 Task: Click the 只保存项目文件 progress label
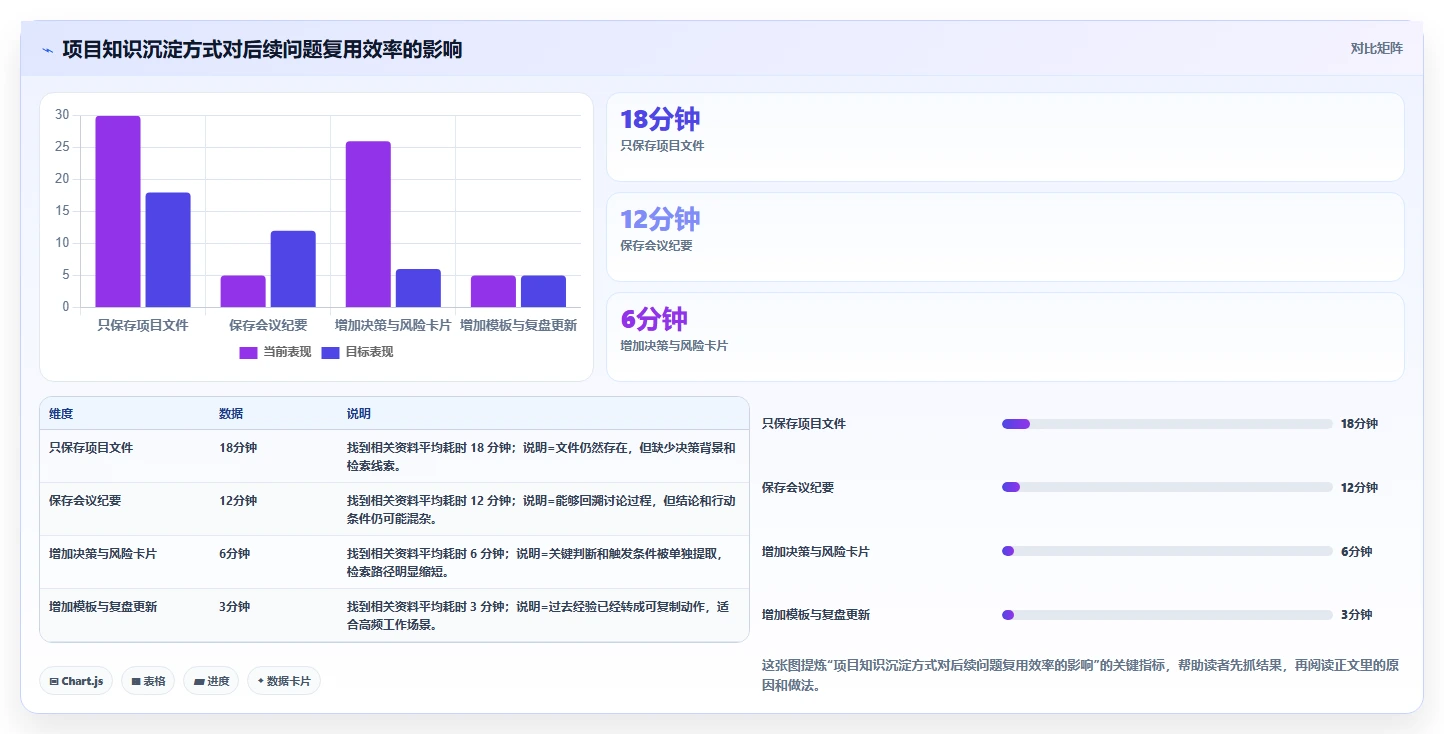coord(804,424)
